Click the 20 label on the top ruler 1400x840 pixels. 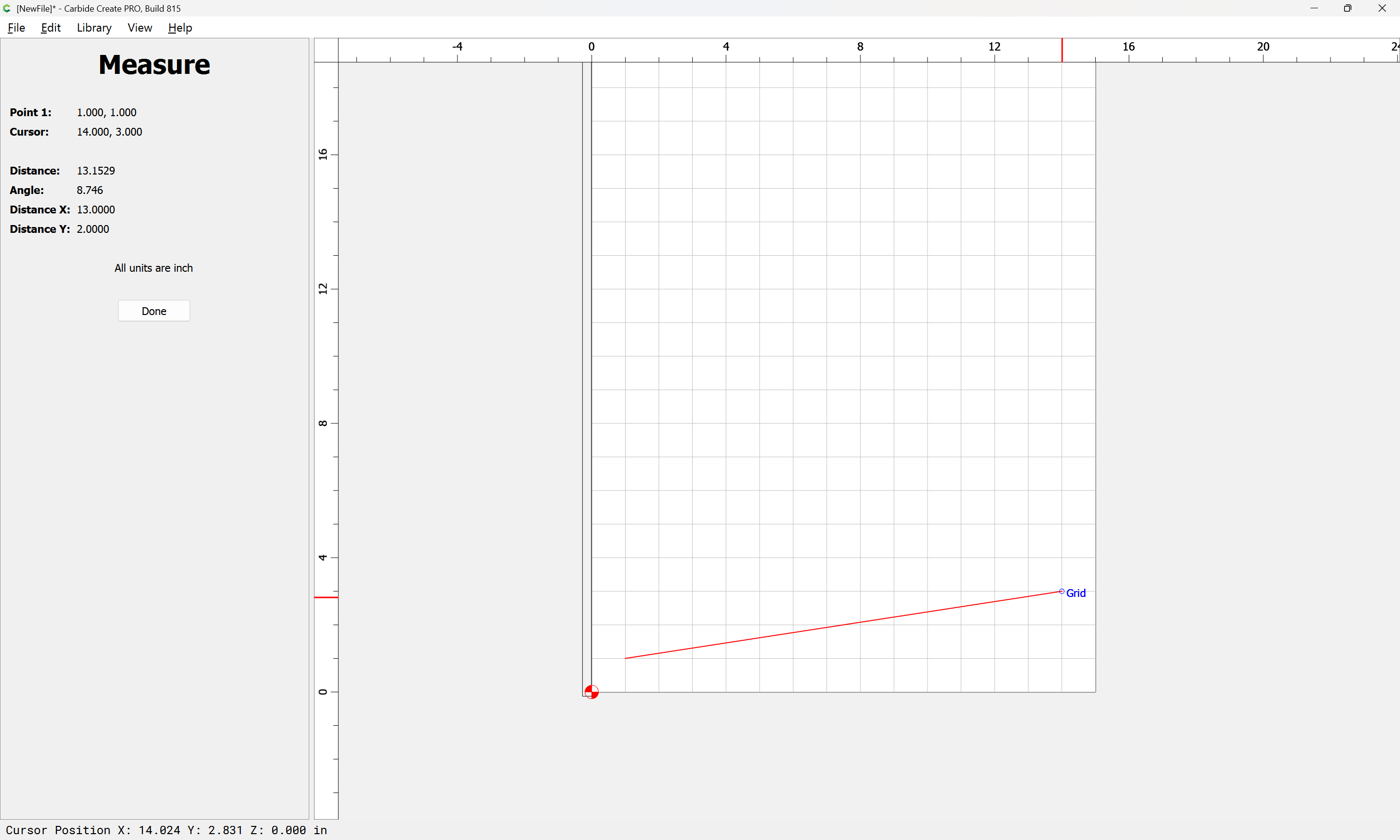click(x=1263, y=46)
